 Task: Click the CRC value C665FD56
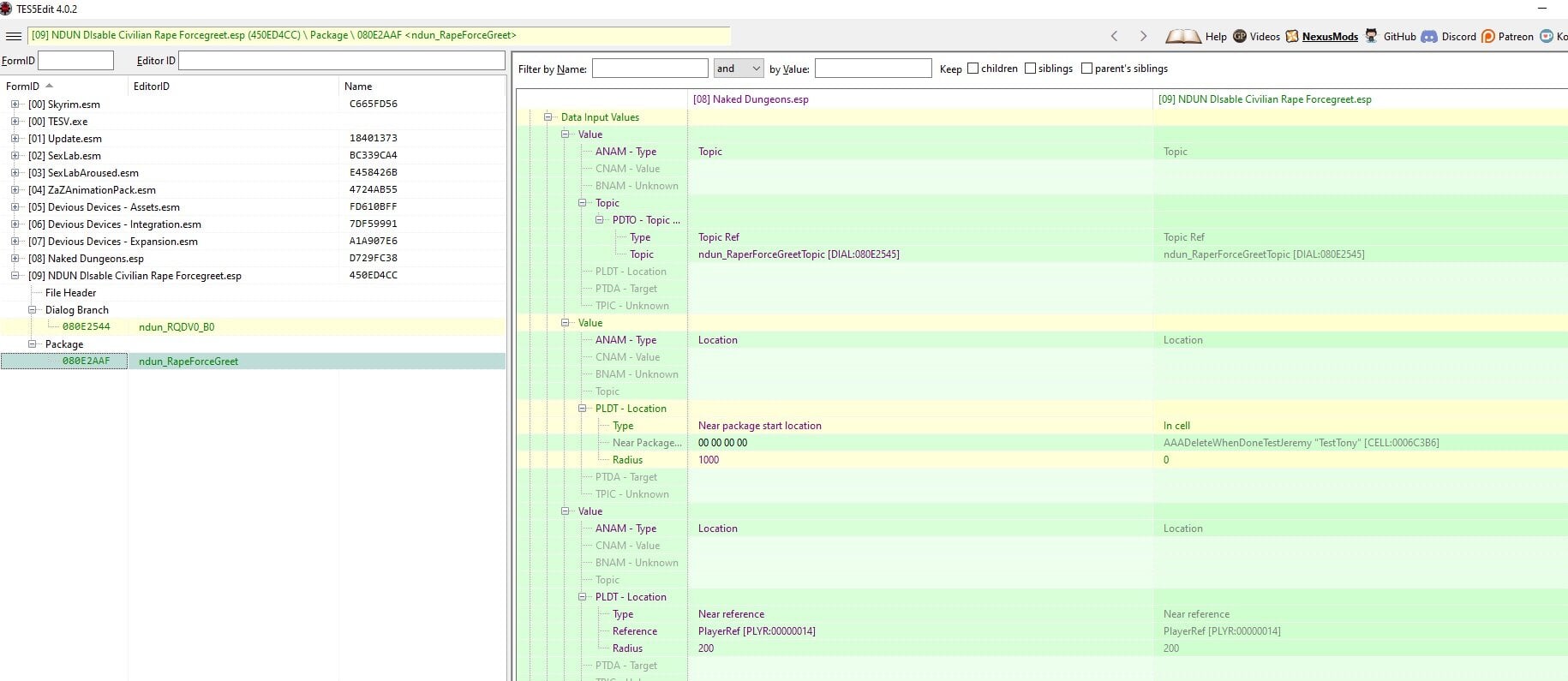point(373,104)
